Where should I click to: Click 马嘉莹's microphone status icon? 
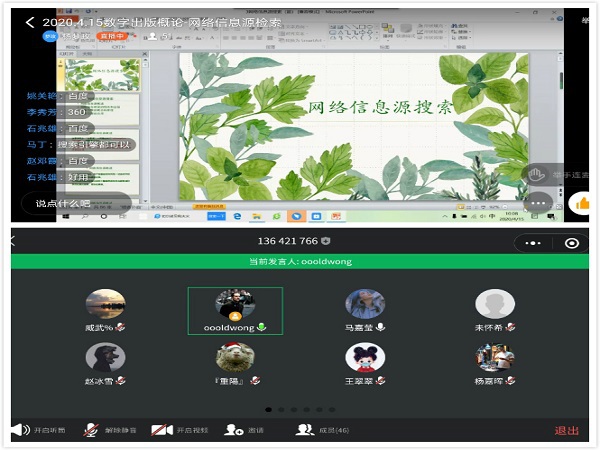click(x=381, y=327)
